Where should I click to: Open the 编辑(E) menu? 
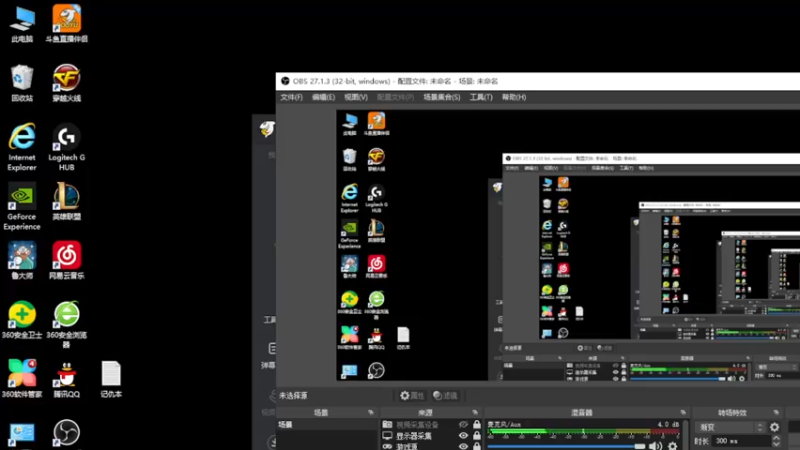pyautogui.click(x=323, y=97)
